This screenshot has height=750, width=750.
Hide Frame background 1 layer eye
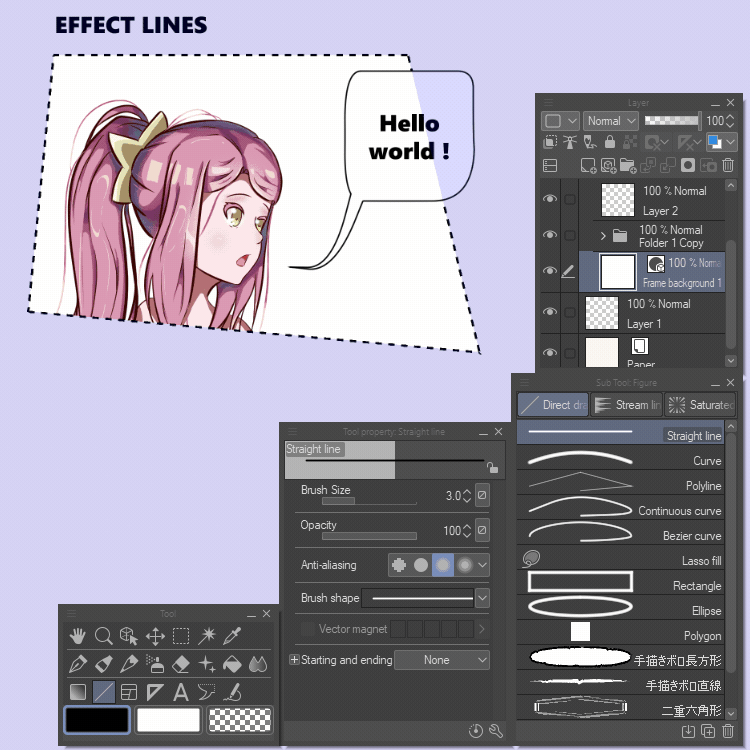click(x=550, y=271)
